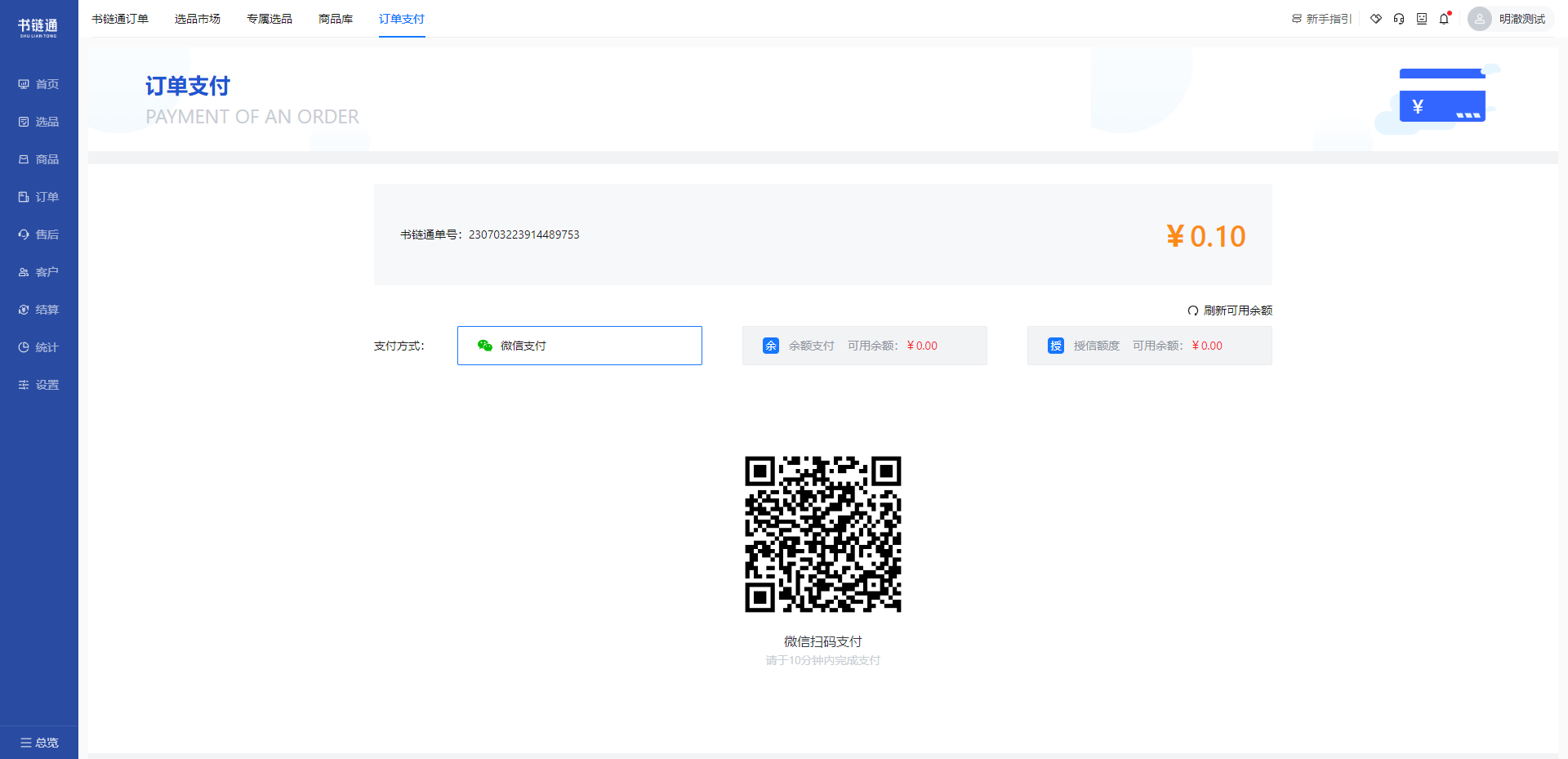Select 余额支付 payment method

click(x=865, y=346)
